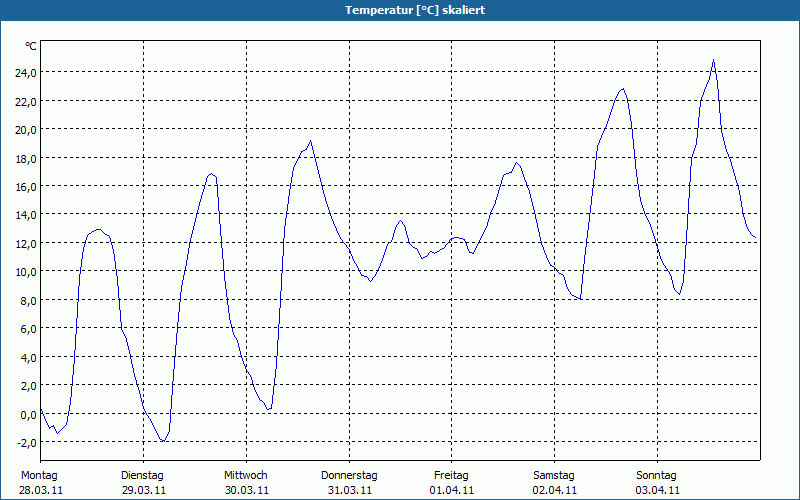Click the Samstag day label
Image resolution: width=800 pixels, height=500 pixels.
(x=554, y=476)
